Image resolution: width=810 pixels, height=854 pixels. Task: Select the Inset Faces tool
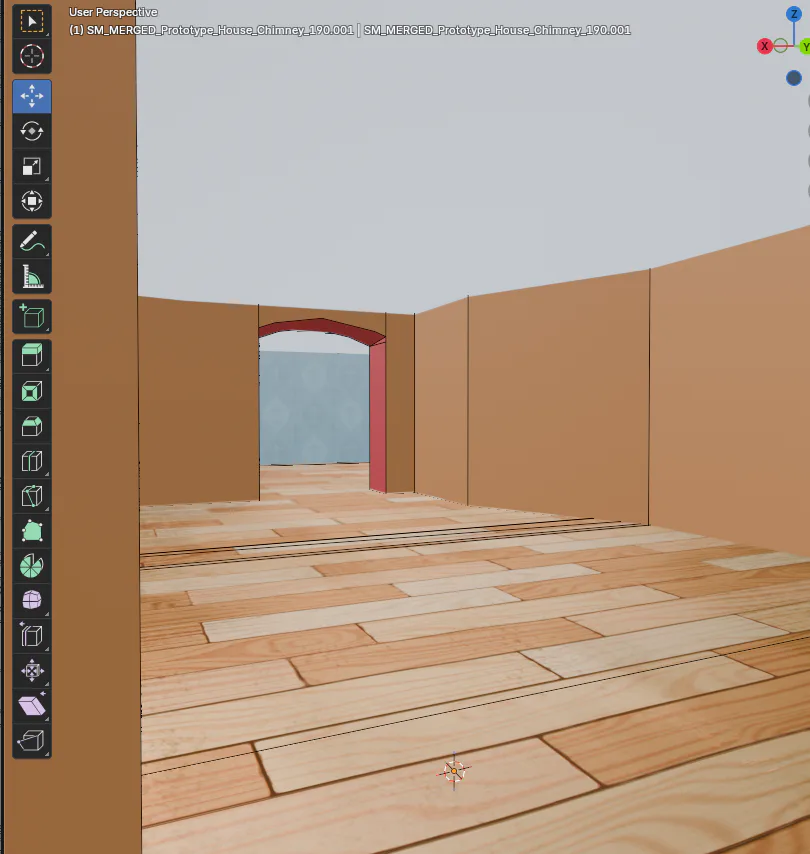[32, 391]
